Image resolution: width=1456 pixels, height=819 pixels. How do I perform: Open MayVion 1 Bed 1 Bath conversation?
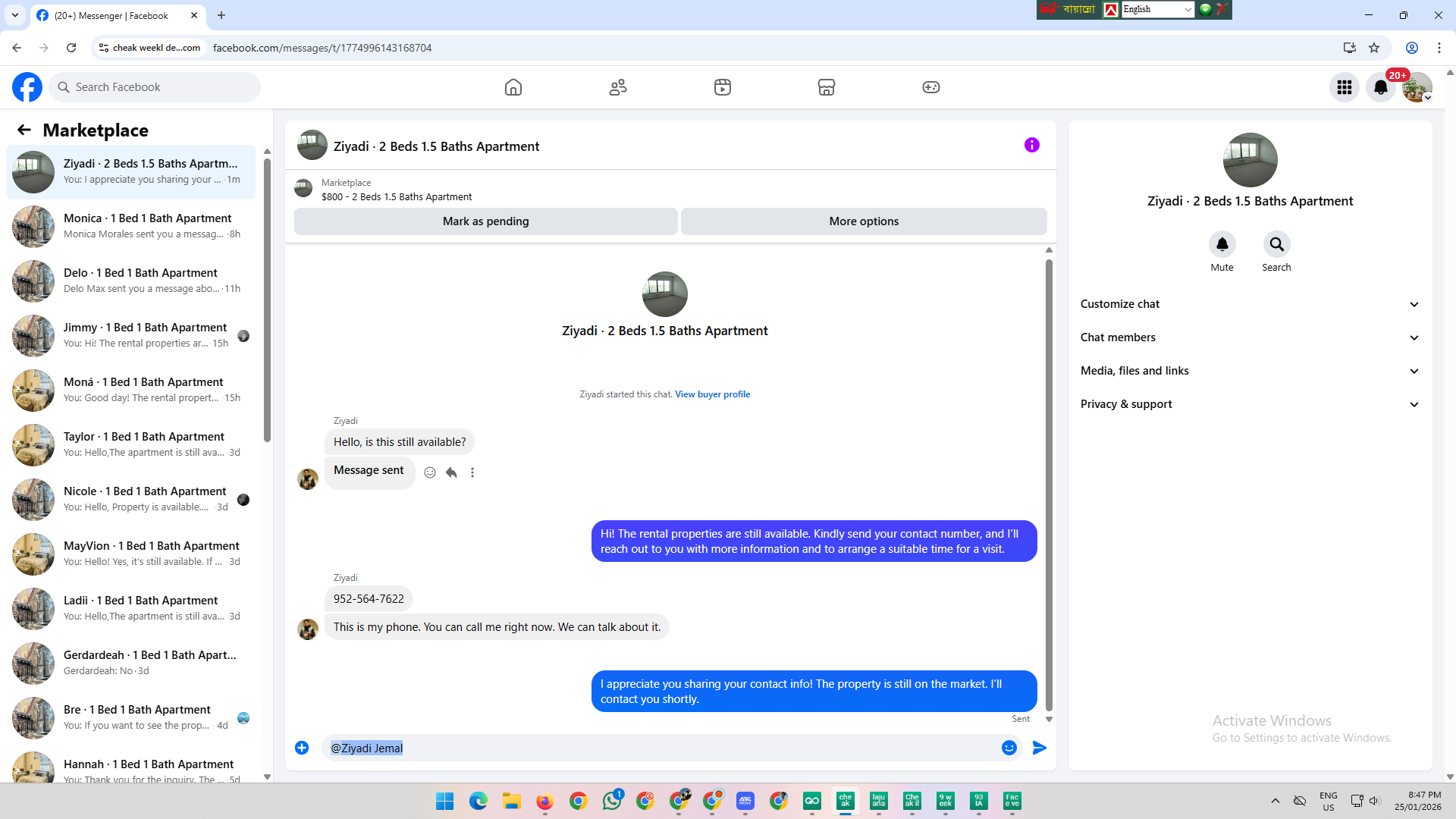pyautogui.click(x=130, y=554)
